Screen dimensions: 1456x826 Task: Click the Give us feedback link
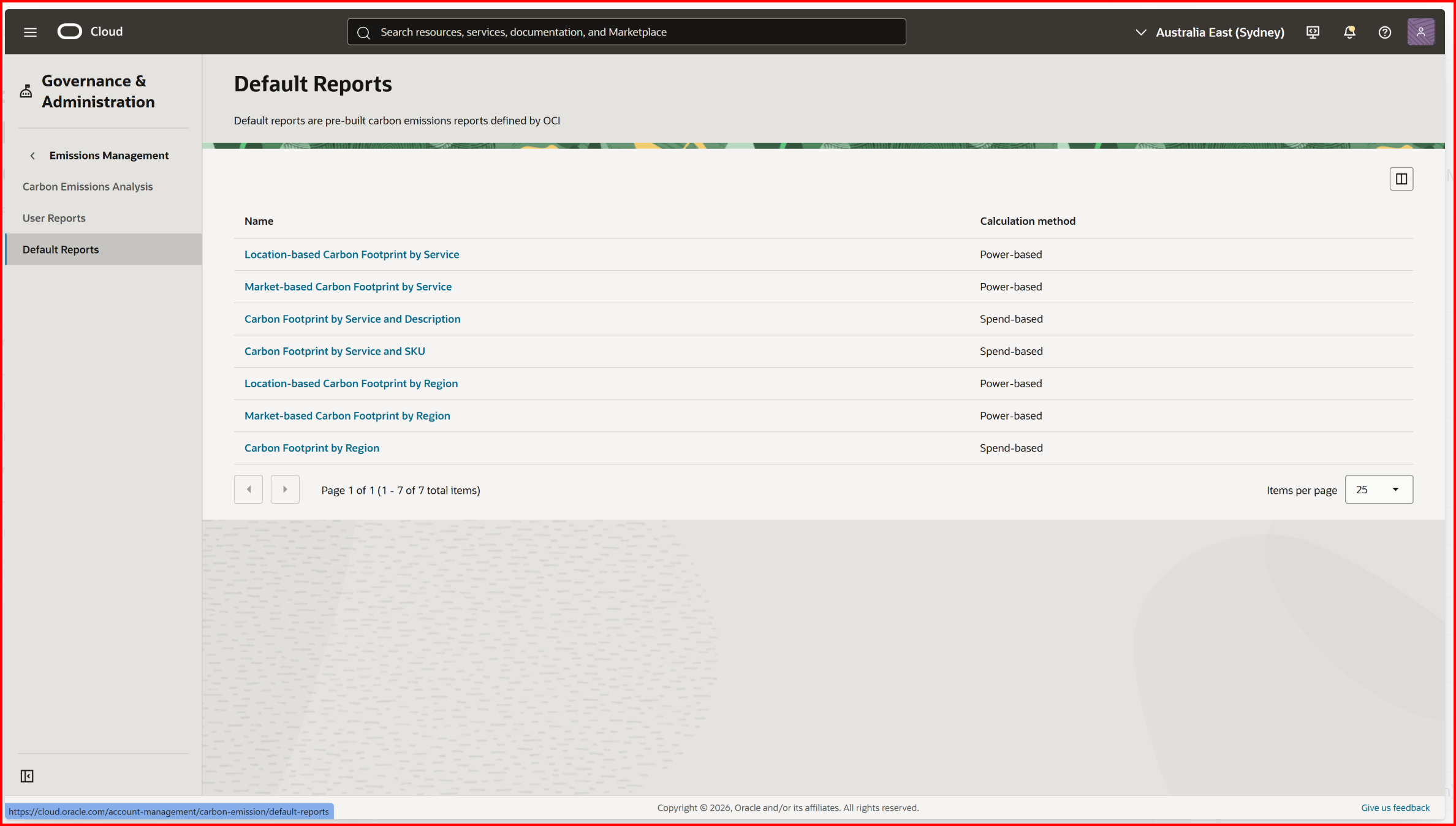(1395, 808)
